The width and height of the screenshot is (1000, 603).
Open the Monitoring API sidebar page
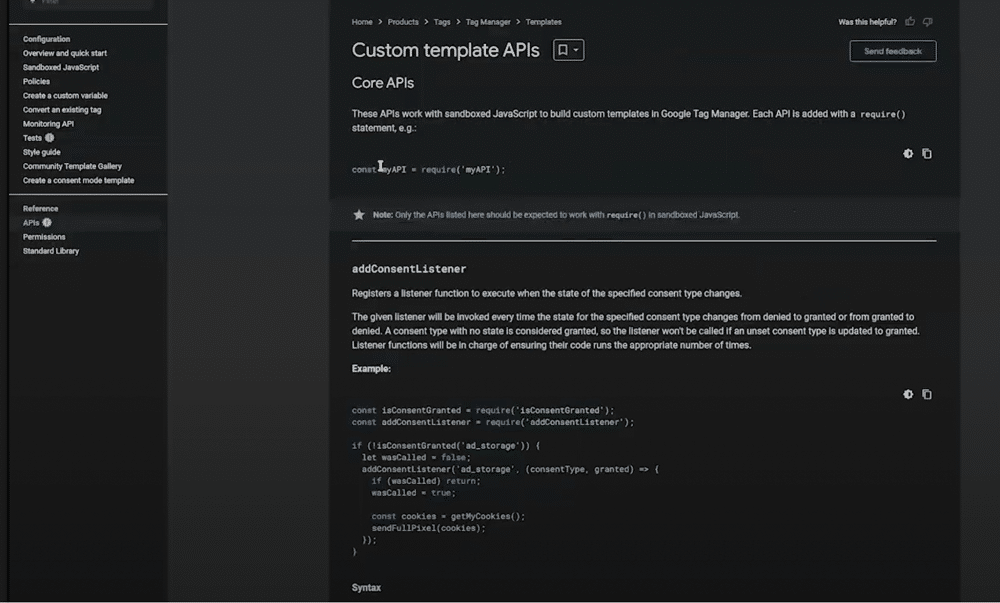point(48,124)
